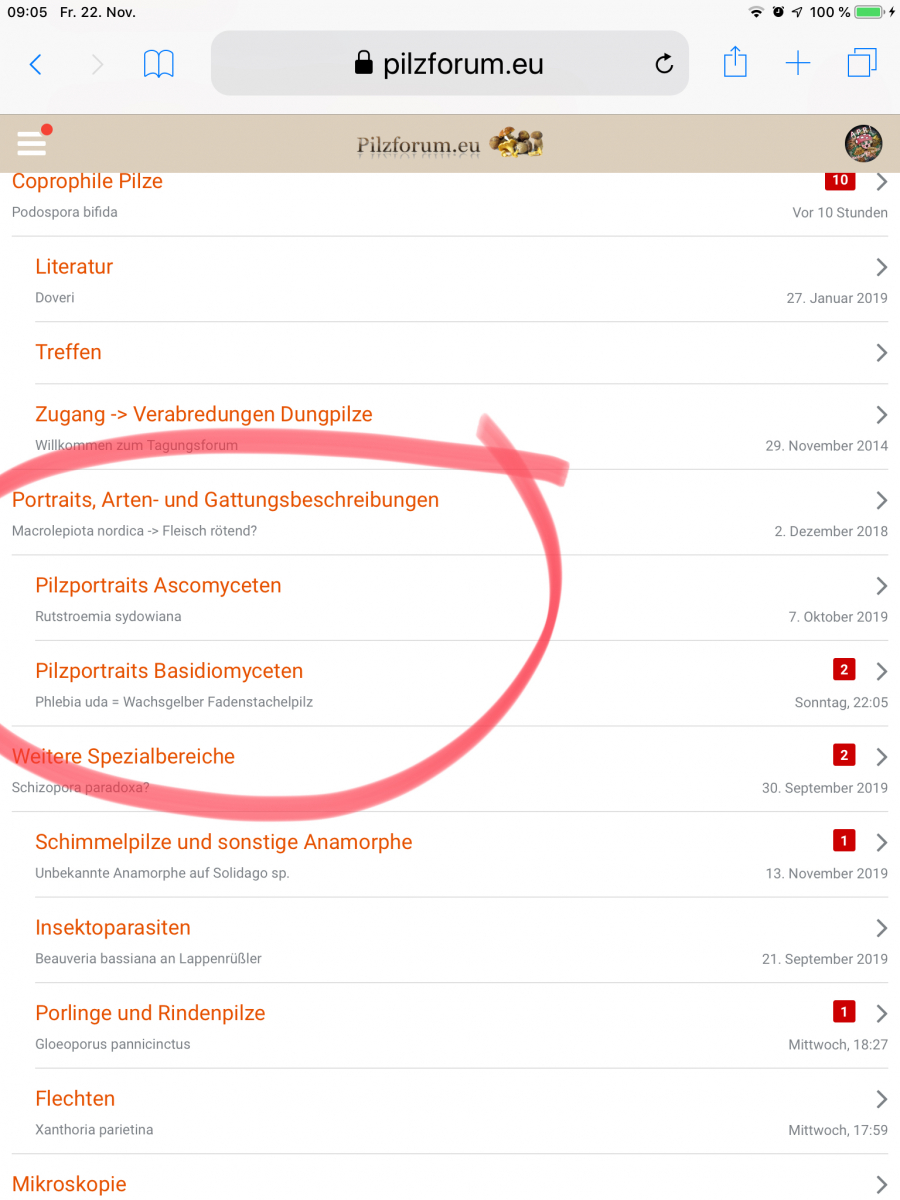Open Schimmelpilze und sonstige Anamorphe section

click(x=223, y=842)
